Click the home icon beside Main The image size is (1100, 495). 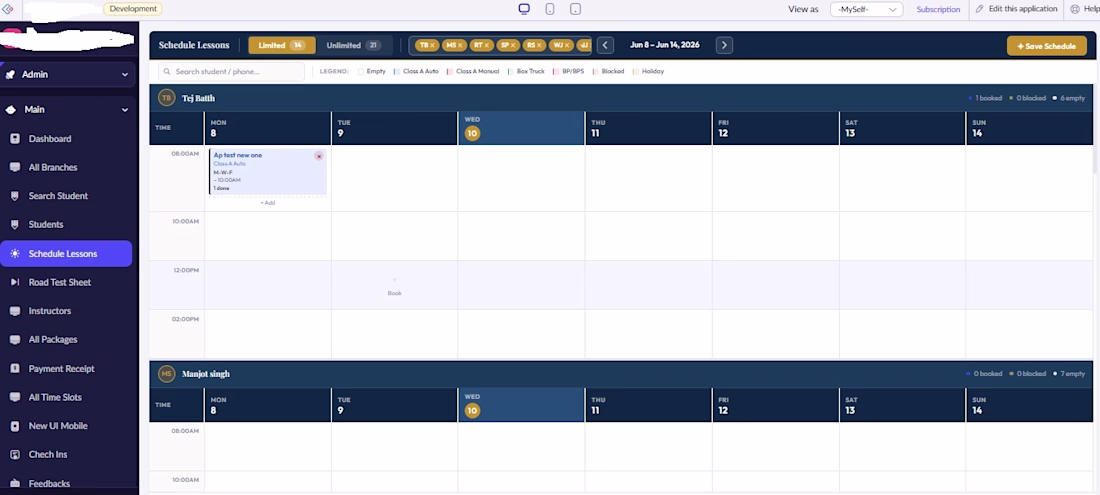(x=11, y=109)
